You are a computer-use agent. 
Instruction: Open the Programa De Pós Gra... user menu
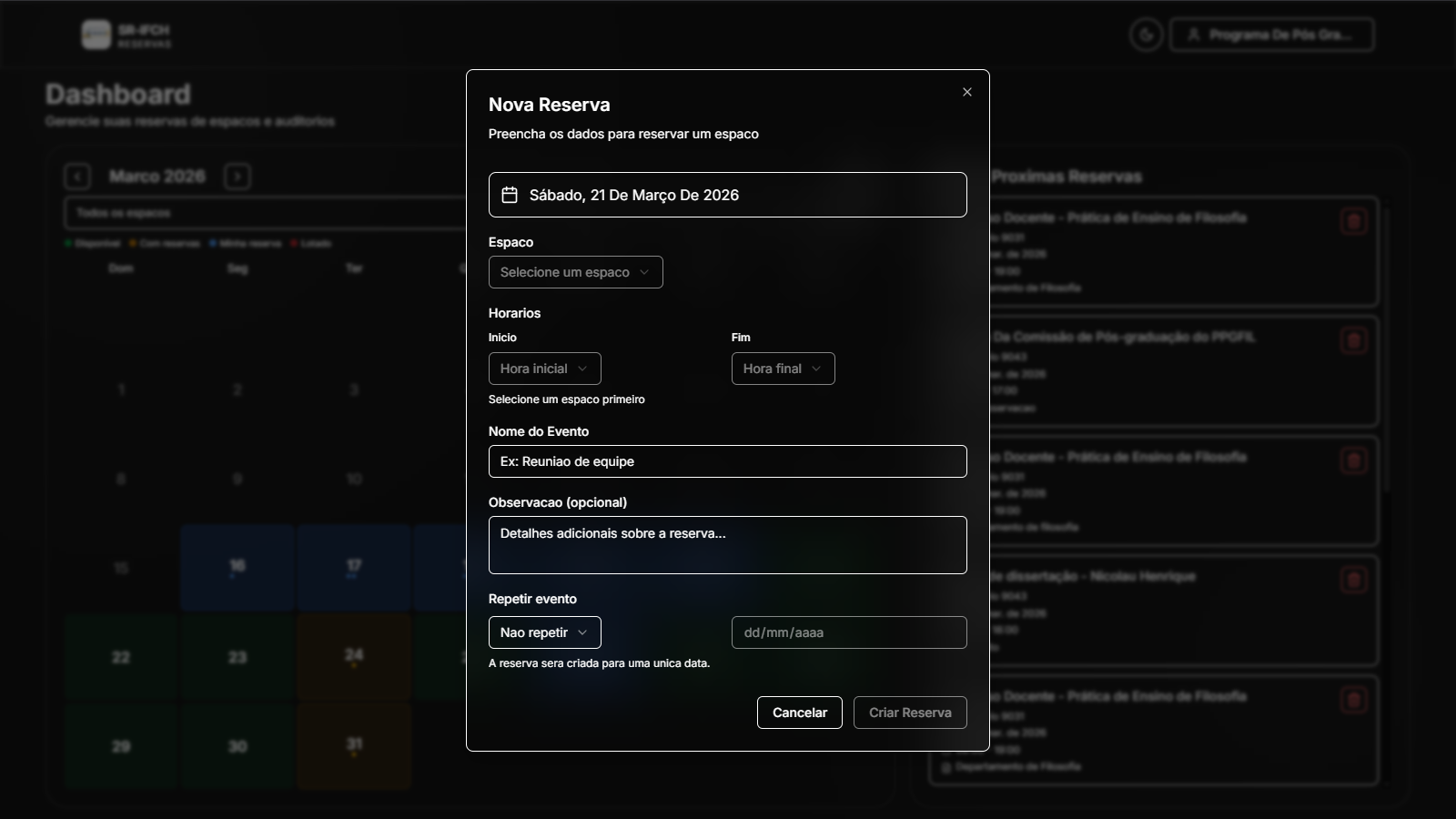point(1271,35)
